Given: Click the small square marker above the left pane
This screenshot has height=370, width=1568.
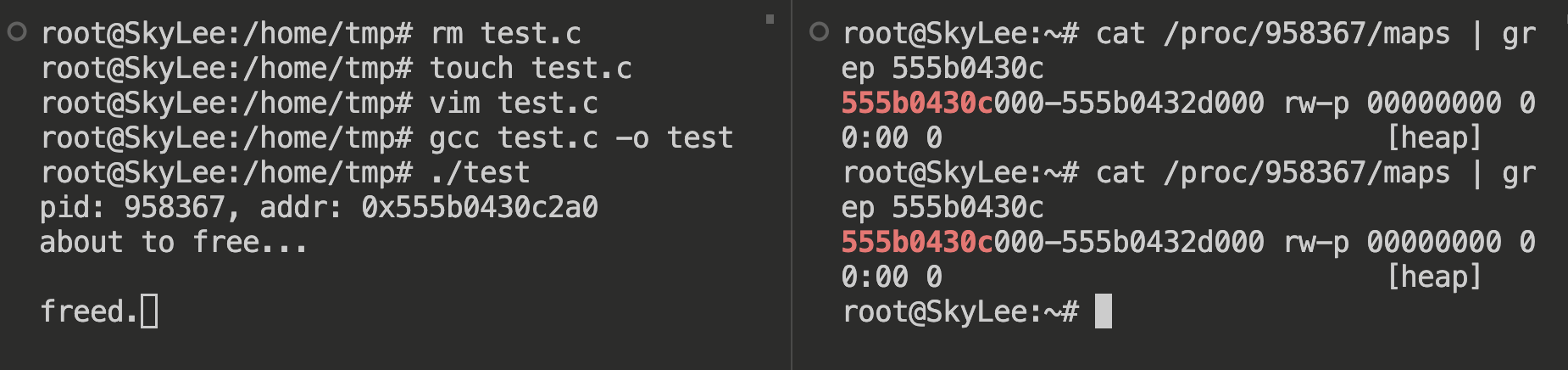Looking at the screenshot, I should click(770, 19).
